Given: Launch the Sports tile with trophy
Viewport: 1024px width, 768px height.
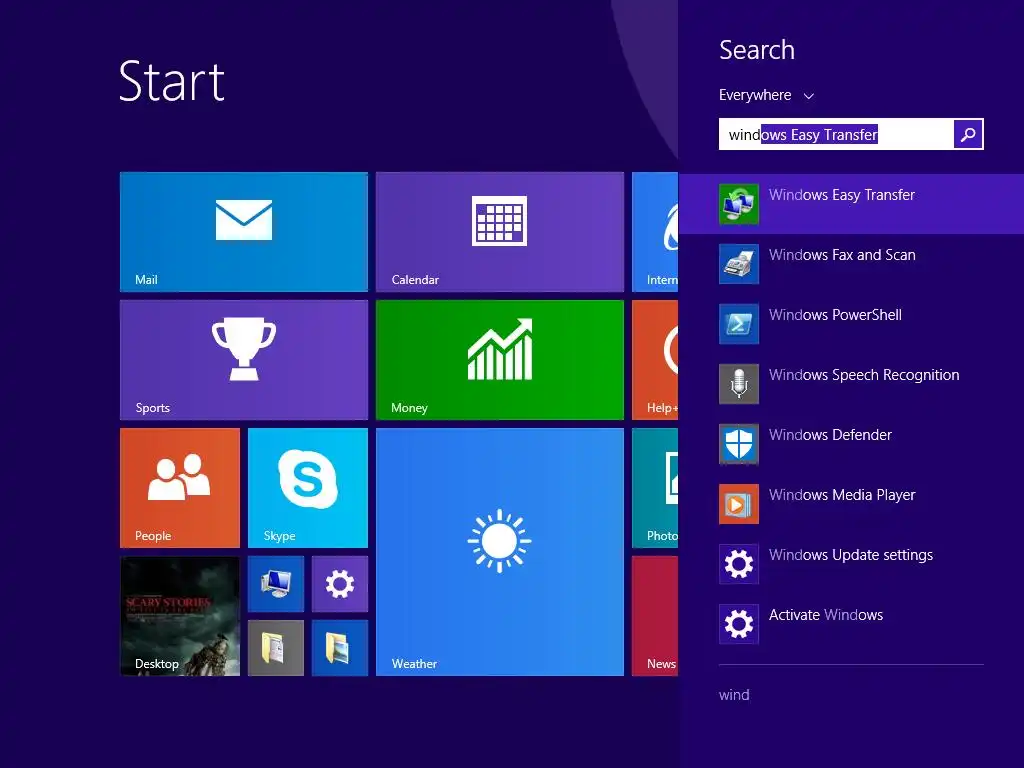Looking at the screenshot, I should [244, 360].
